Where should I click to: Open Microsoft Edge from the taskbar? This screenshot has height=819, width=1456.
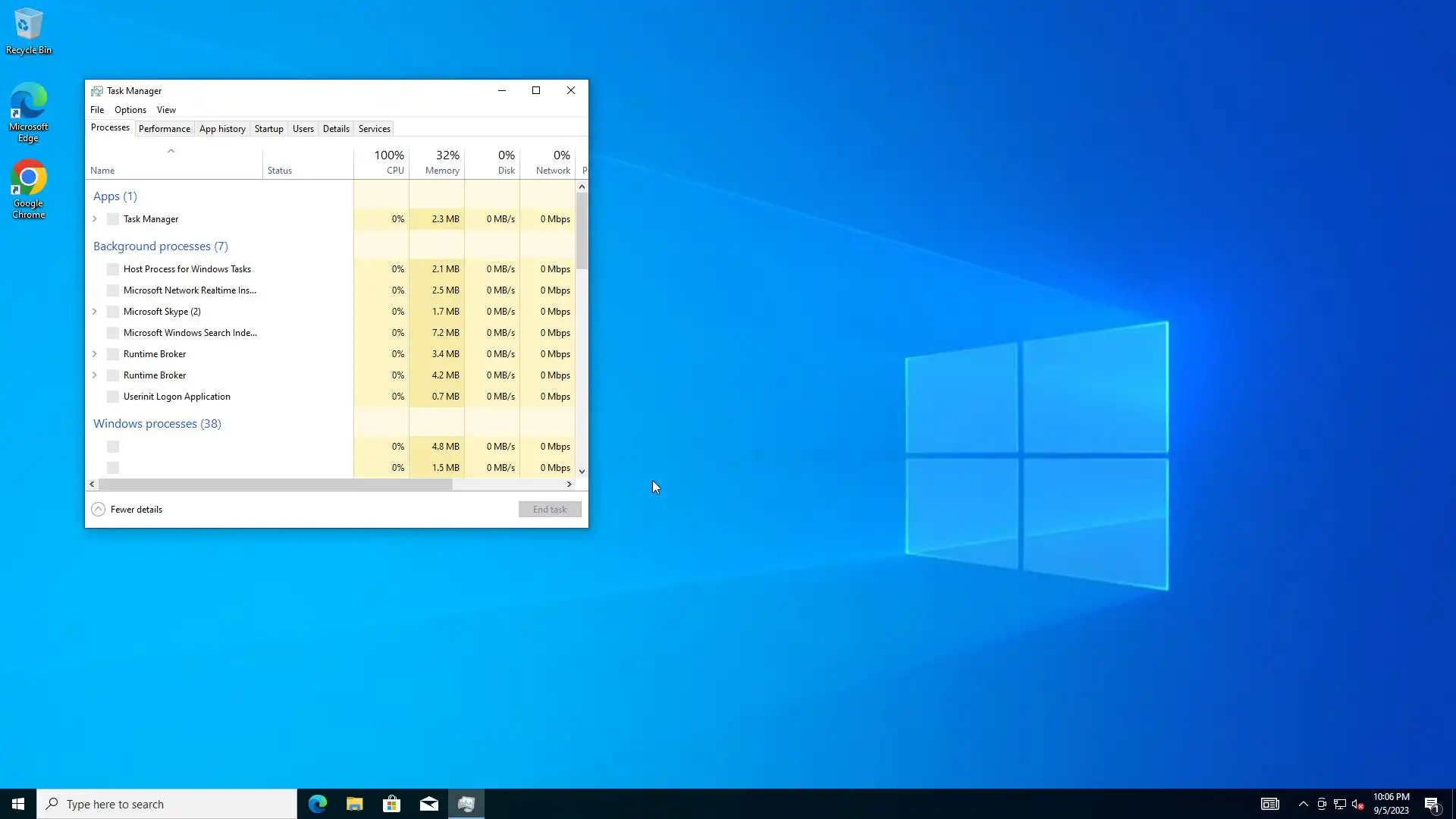[x=317, y=804]
